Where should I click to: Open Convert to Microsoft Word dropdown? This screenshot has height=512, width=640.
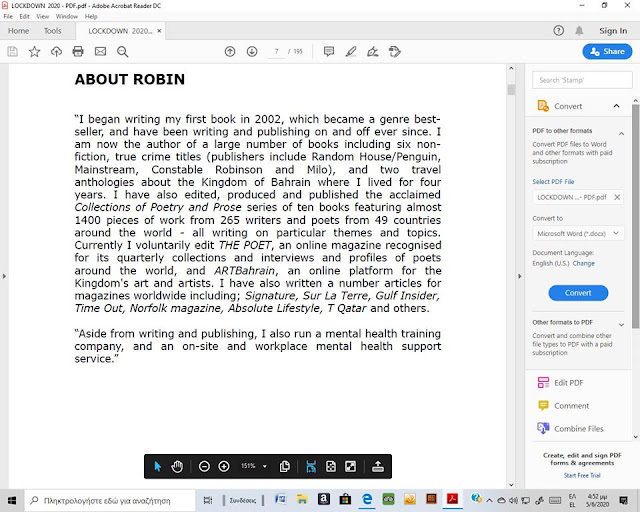tap(578, 234)
